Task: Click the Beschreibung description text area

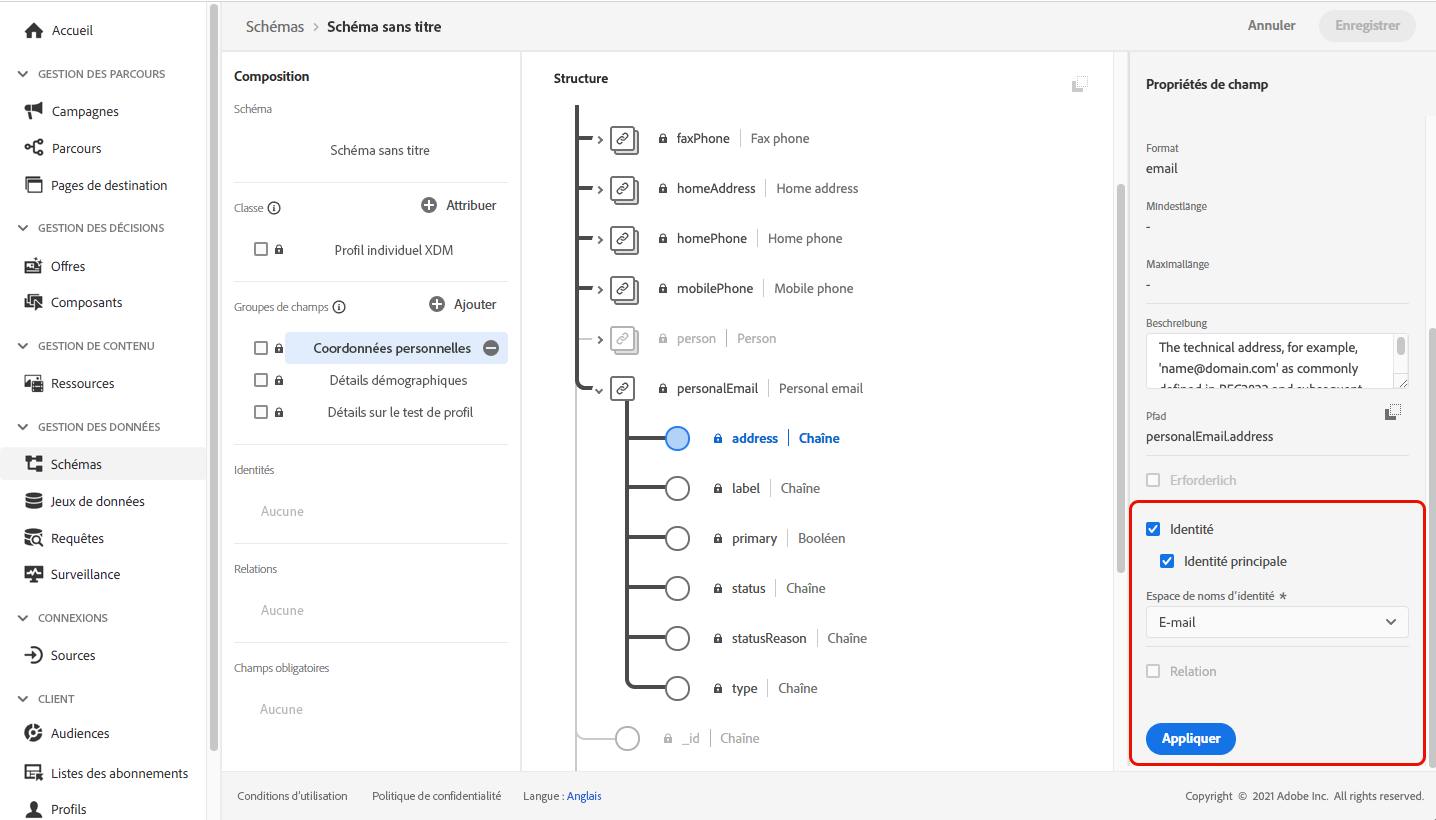Action: (1270, 360)
